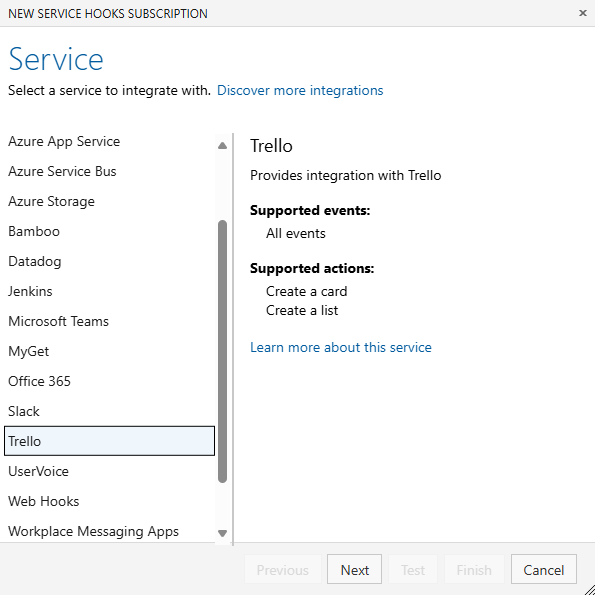Open the Discover more integrations link
The width and height of the screenshot is (595, 595).
[x=300, y=90]
